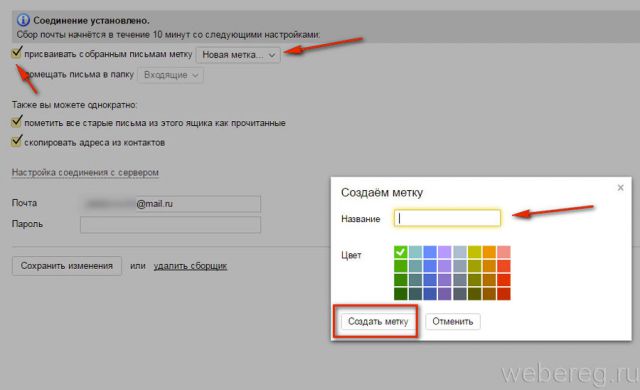The width and height of the screenshot is (640, 390).
Task: Click the Пароль password field
Action: pyautogui.click(x=171, y=224)
